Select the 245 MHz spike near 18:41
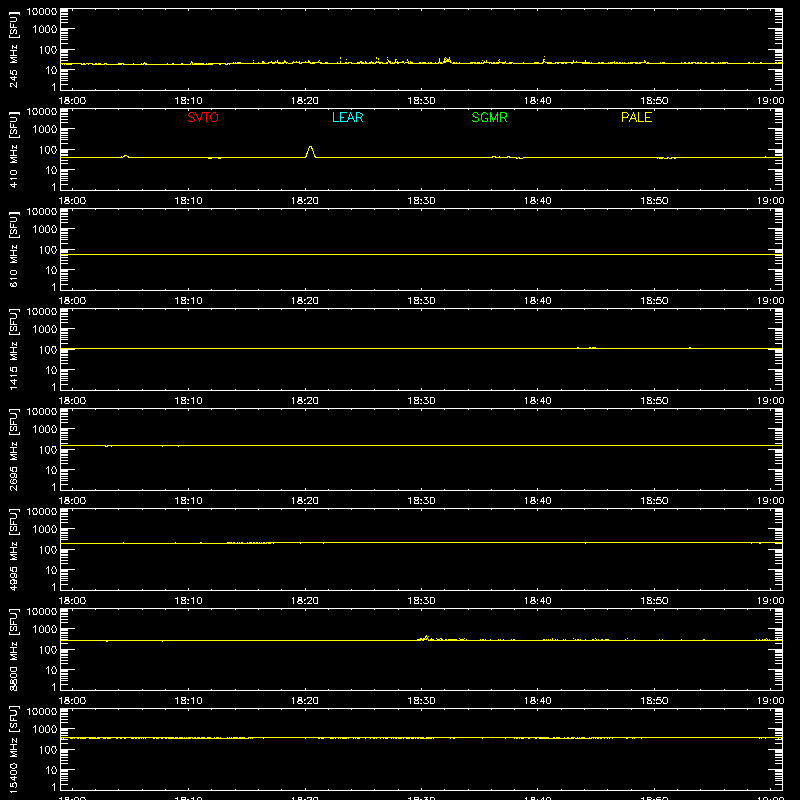 point(544,59)
